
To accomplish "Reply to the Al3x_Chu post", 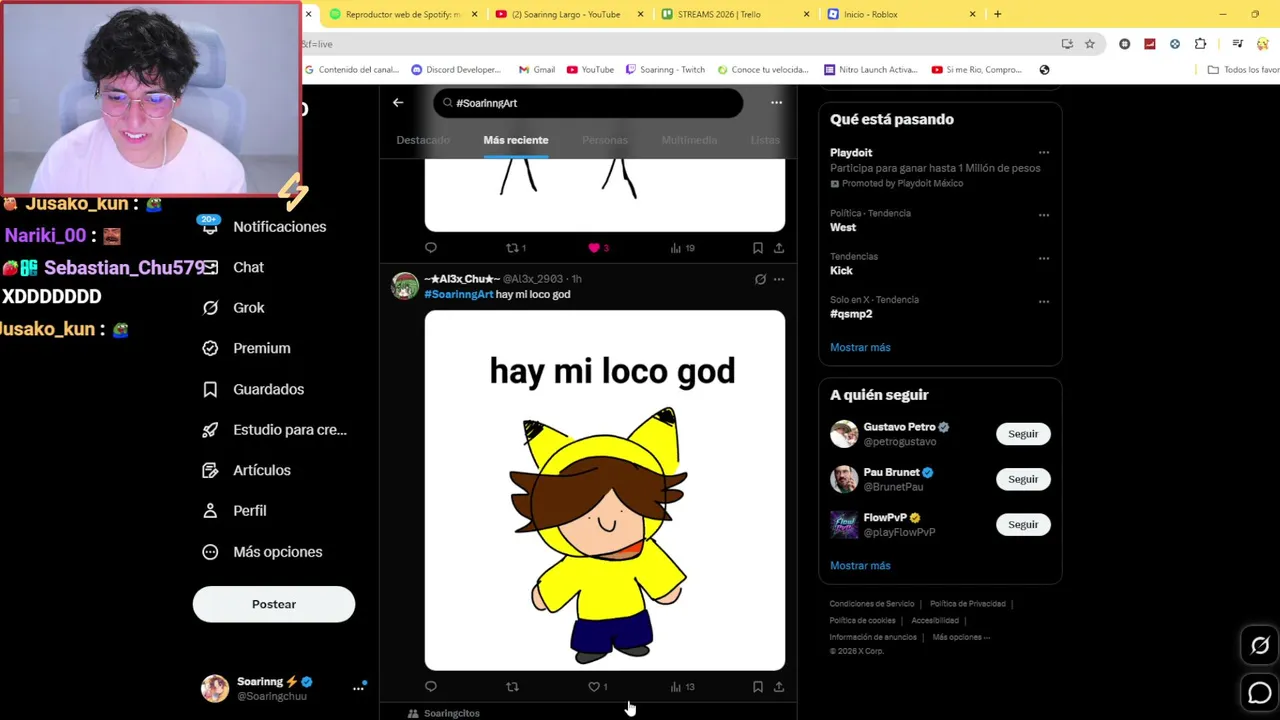I will [431, 687].
